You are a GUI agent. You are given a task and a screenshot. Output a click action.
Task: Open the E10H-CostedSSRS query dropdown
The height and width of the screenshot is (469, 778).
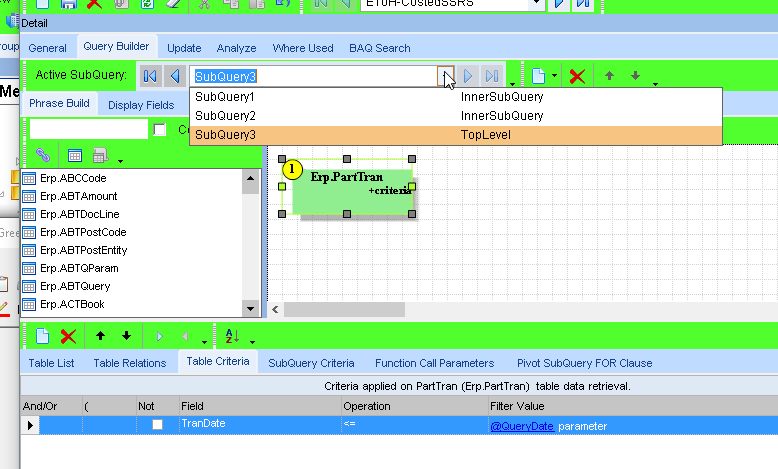(x=536, y=4)
